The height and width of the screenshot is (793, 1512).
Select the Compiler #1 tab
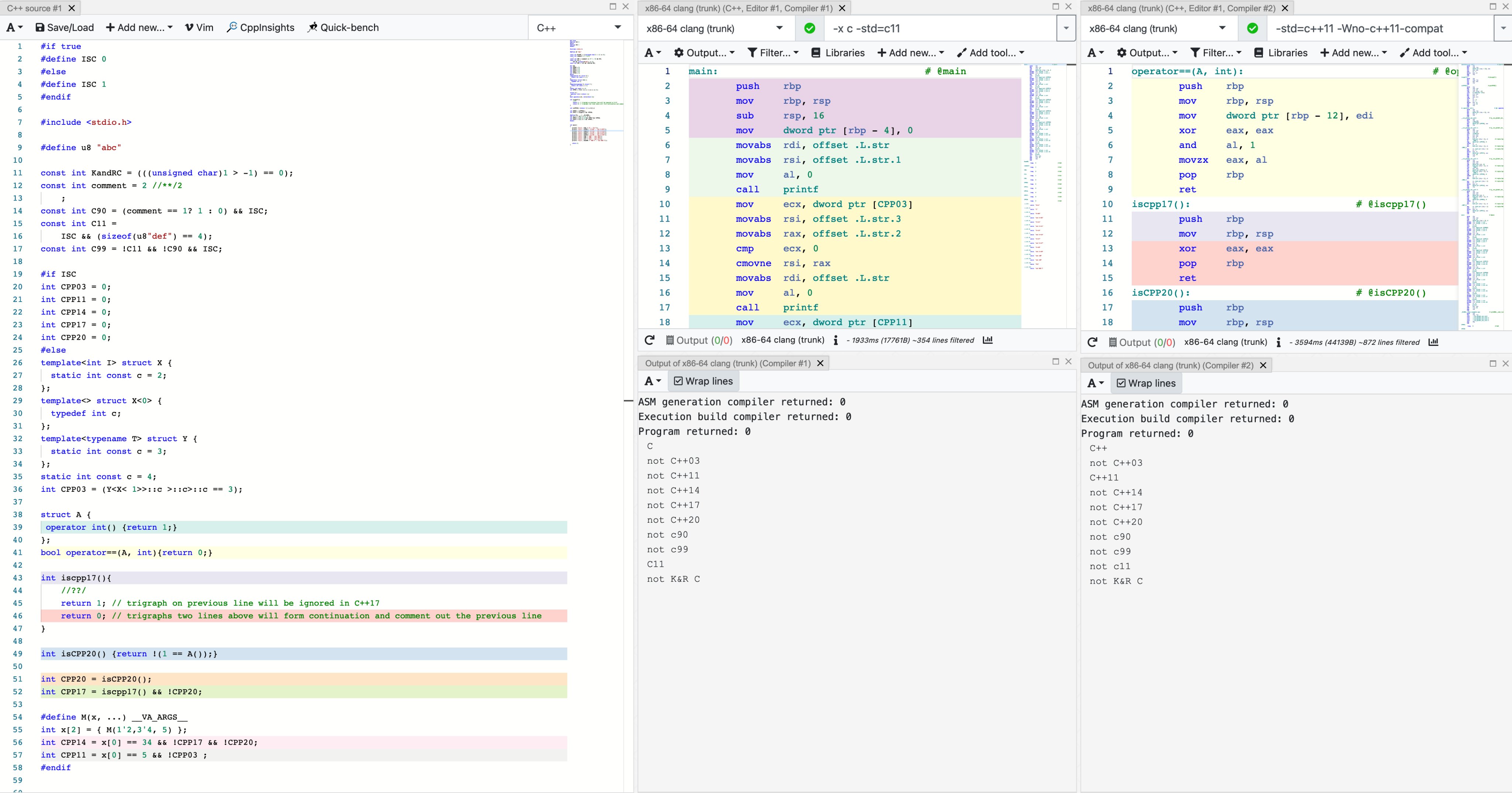point(738,8)
